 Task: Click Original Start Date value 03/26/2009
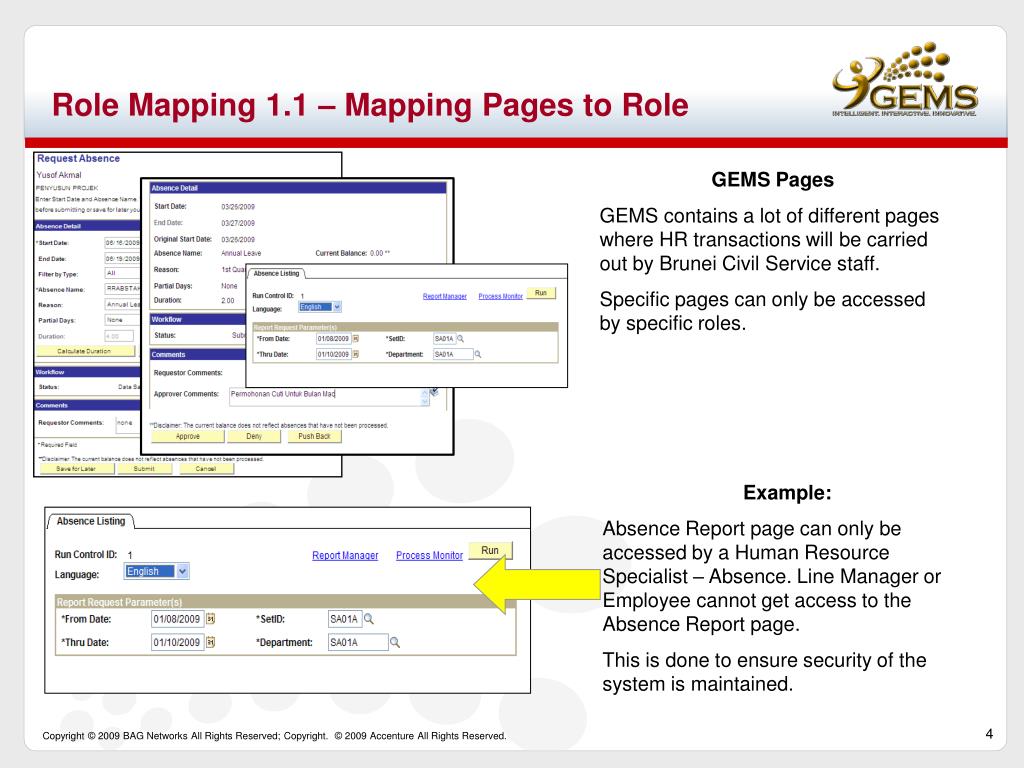238,240
